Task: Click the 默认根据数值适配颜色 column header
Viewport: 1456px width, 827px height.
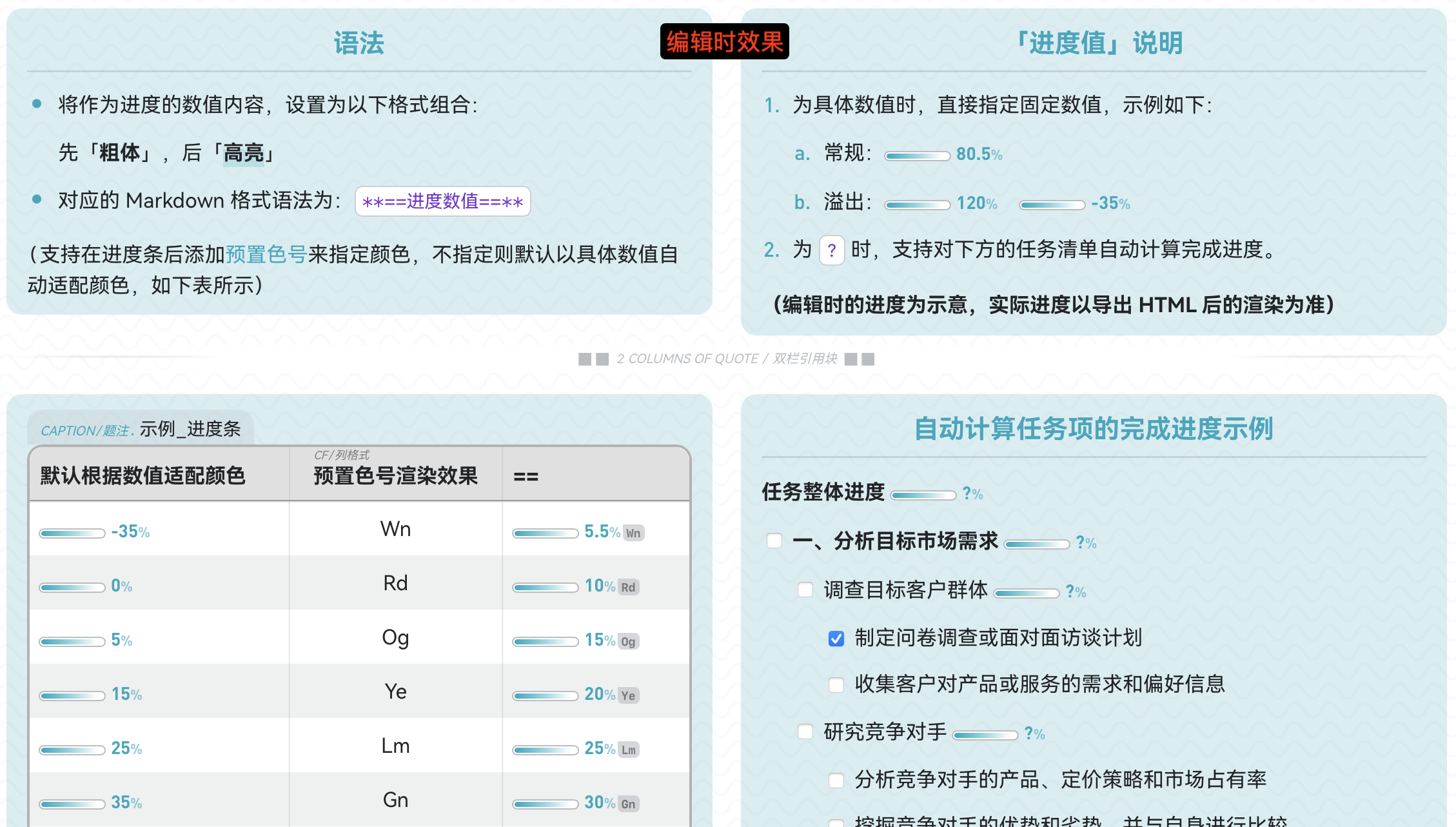Action: point(143,476)
